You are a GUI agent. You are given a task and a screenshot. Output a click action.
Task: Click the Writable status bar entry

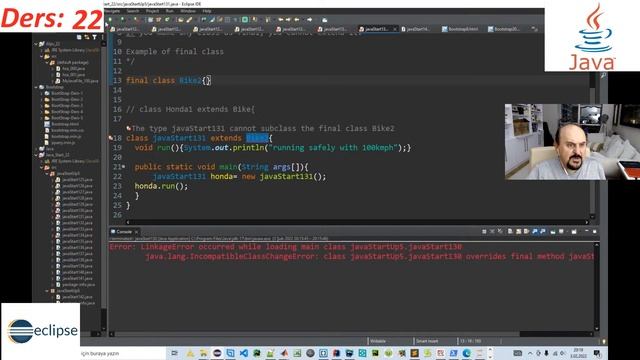[378, 341]
